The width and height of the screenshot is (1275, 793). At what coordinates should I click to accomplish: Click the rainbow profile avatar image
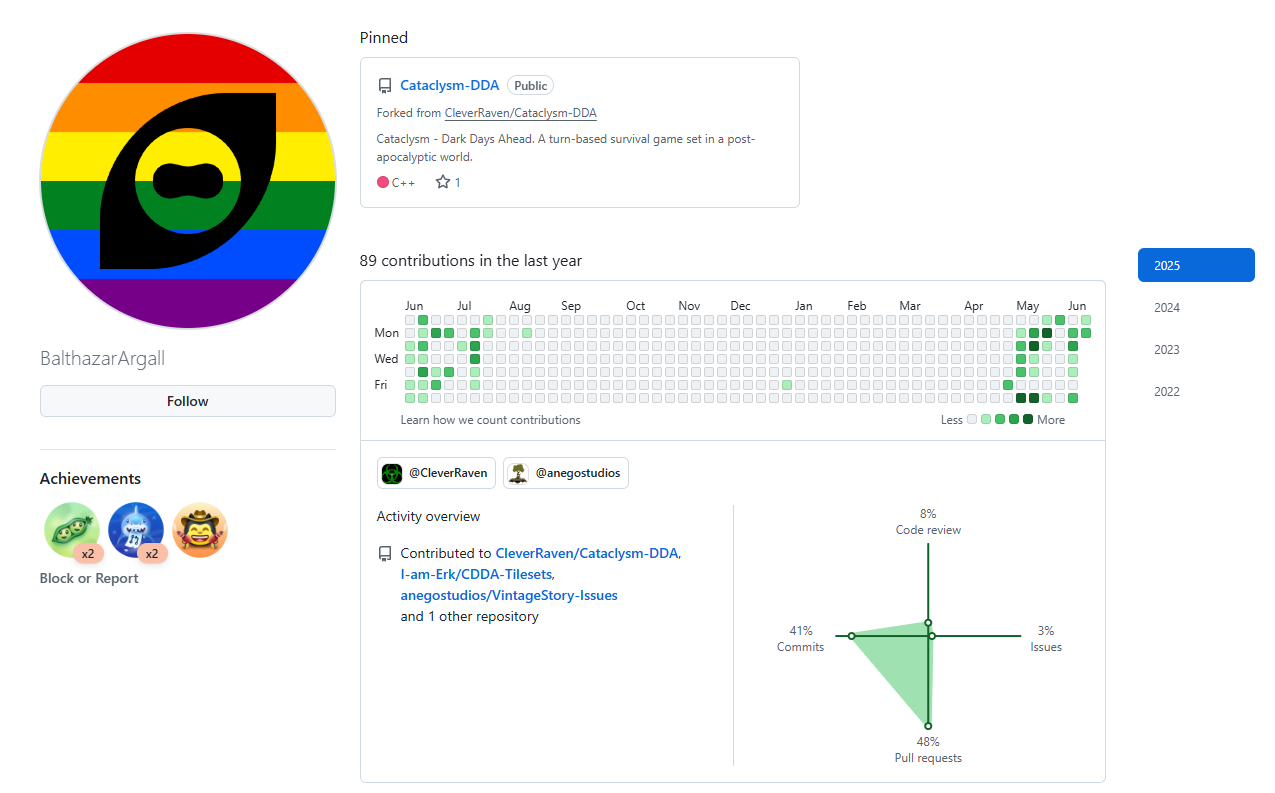click(188, 181)
